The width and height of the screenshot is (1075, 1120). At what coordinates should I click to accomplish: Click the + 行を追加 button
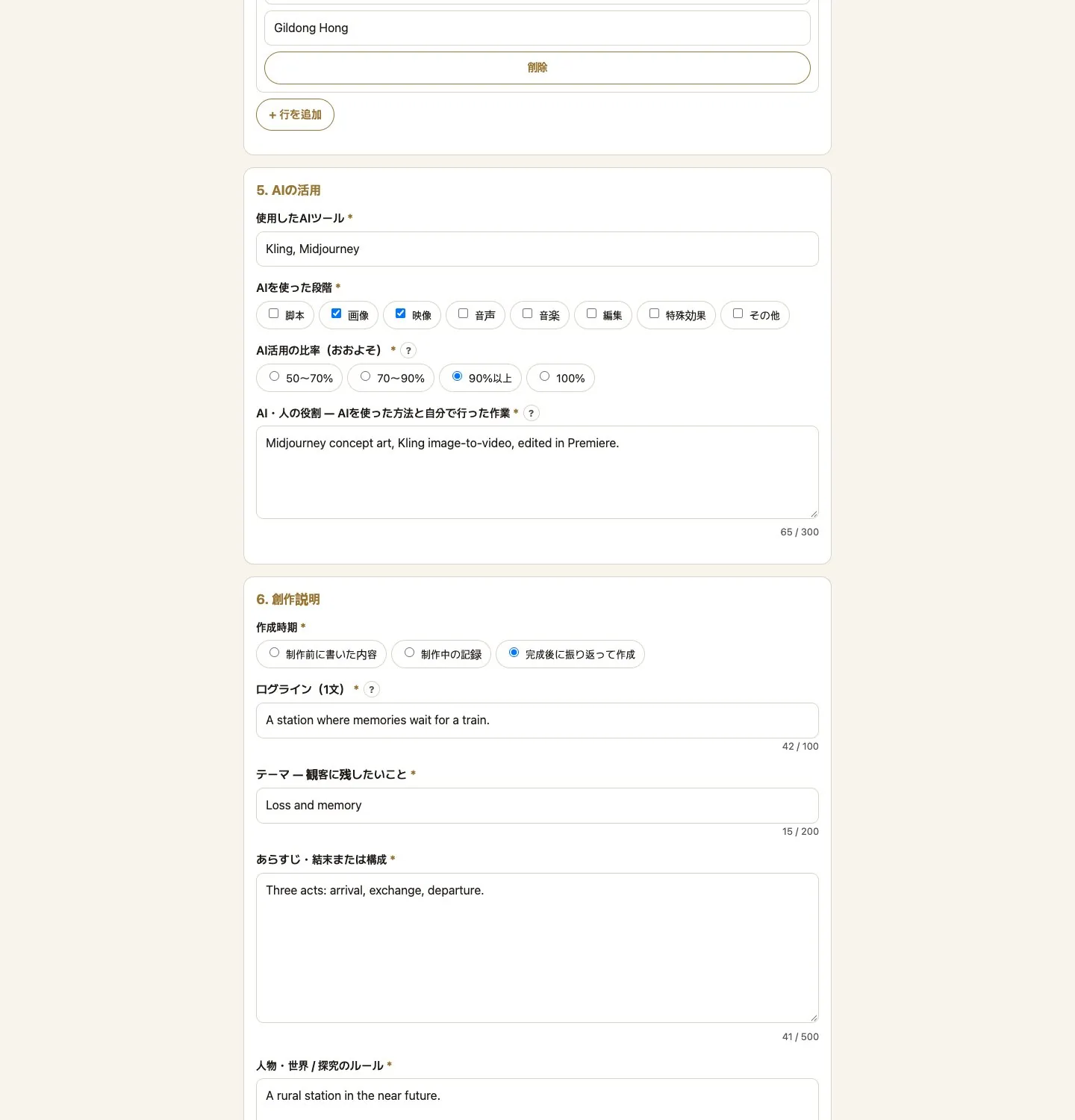tap(295, 115)
